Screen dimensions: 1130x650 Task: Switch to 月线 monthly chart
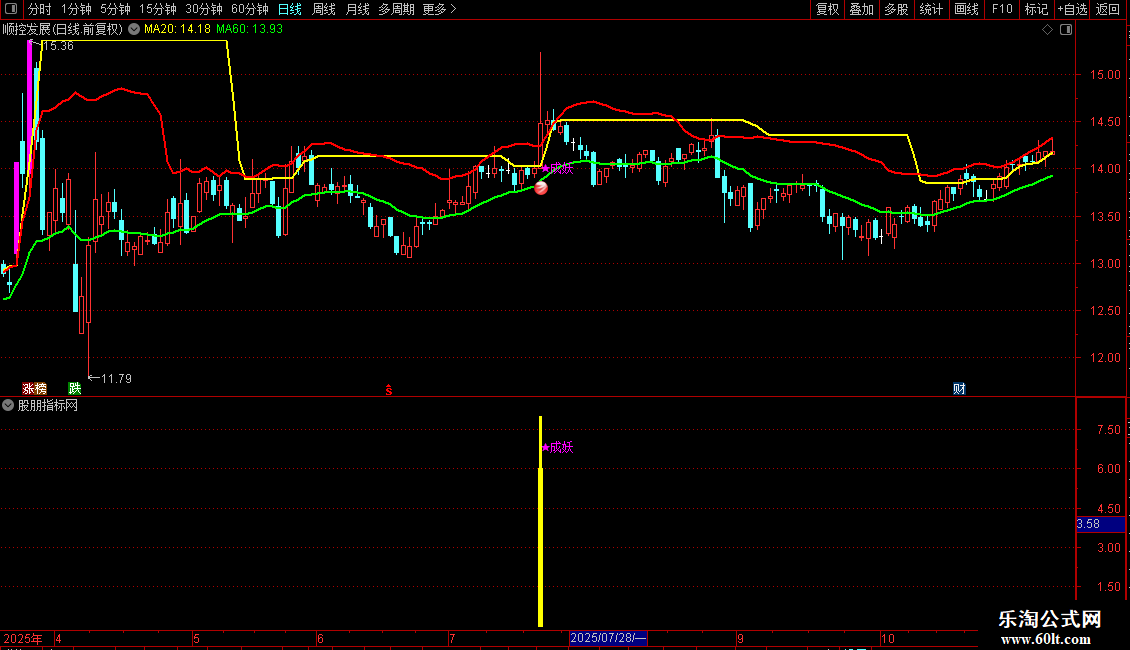point(357,9)
